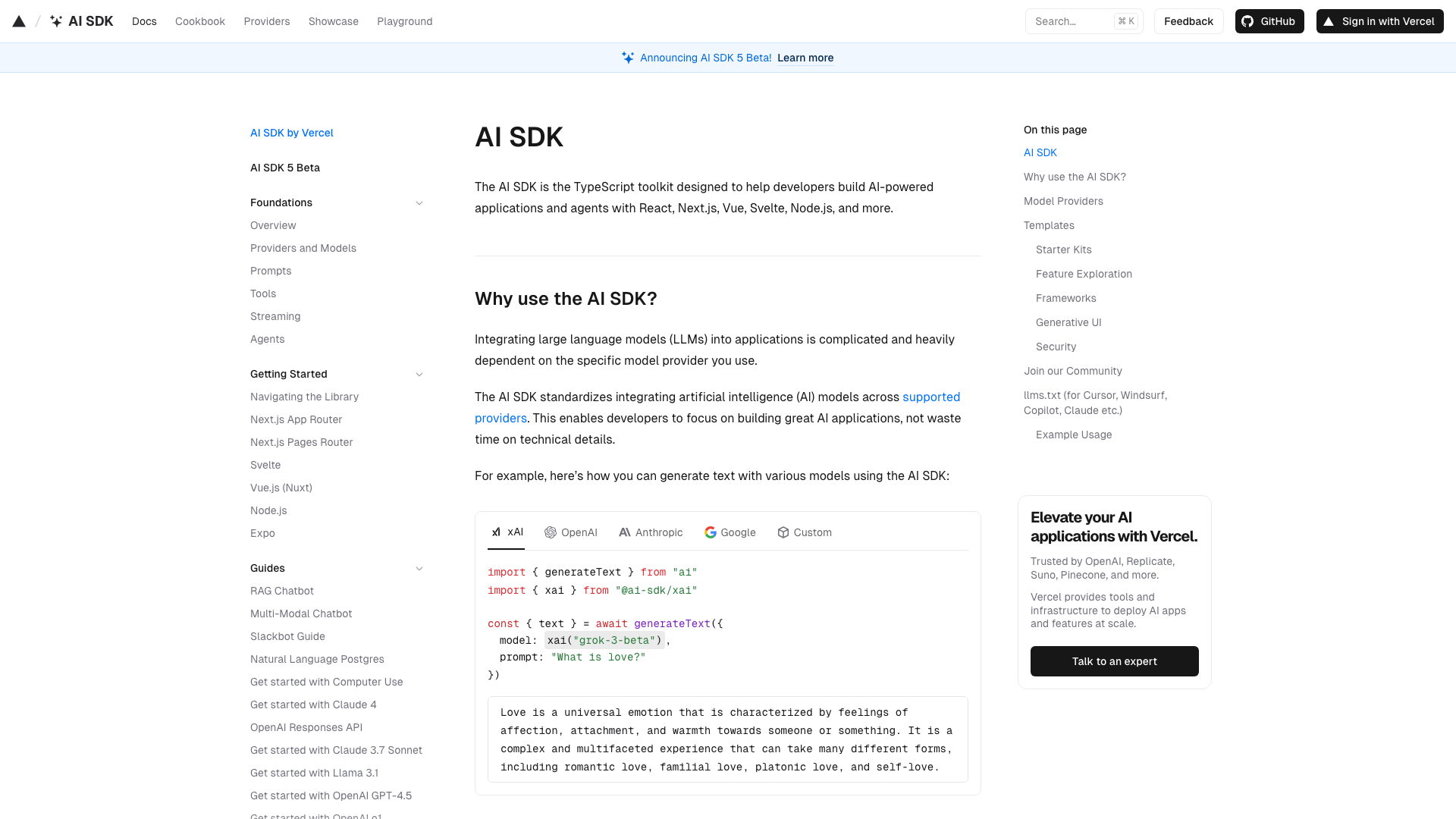Collapse the Foundations section chevron
The width and height of the screenshot is (1456, 819).
[419, 202]
